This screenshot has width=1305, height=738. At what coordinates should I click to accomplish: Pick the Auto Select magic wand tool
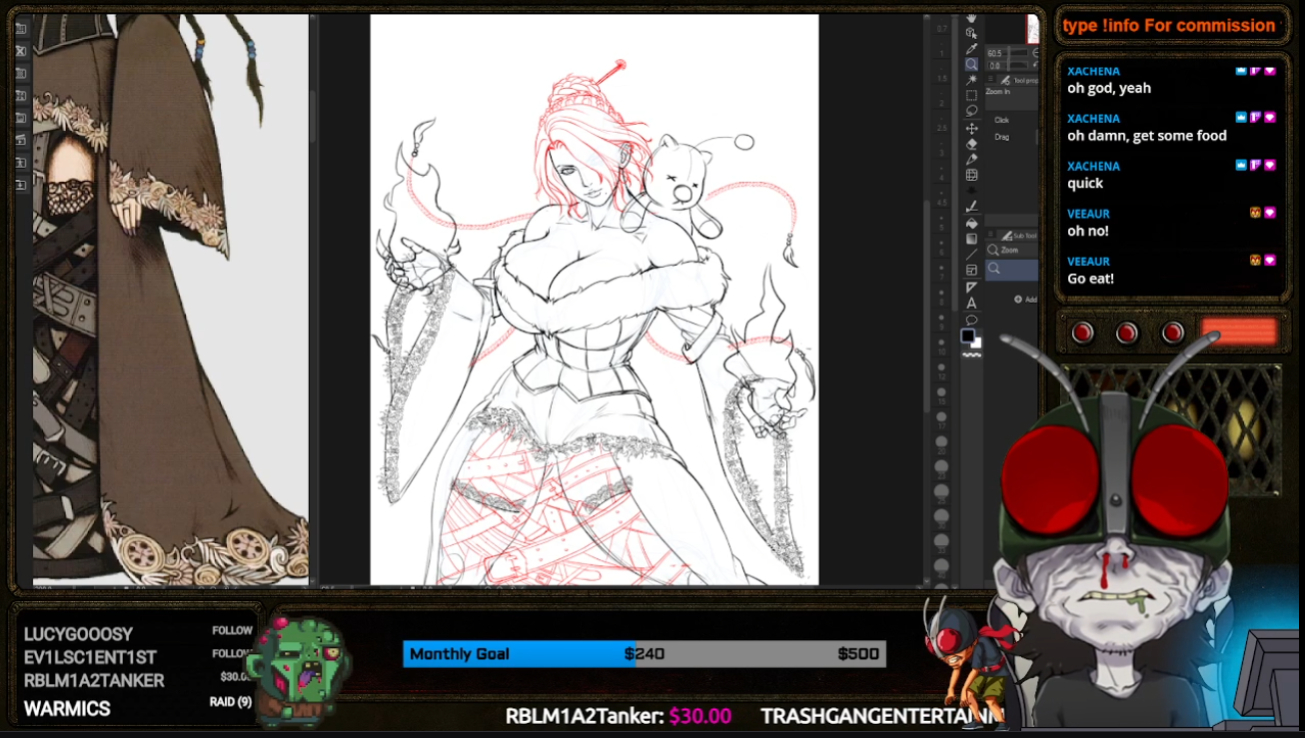pyautogui.click(x=971, y=80)
